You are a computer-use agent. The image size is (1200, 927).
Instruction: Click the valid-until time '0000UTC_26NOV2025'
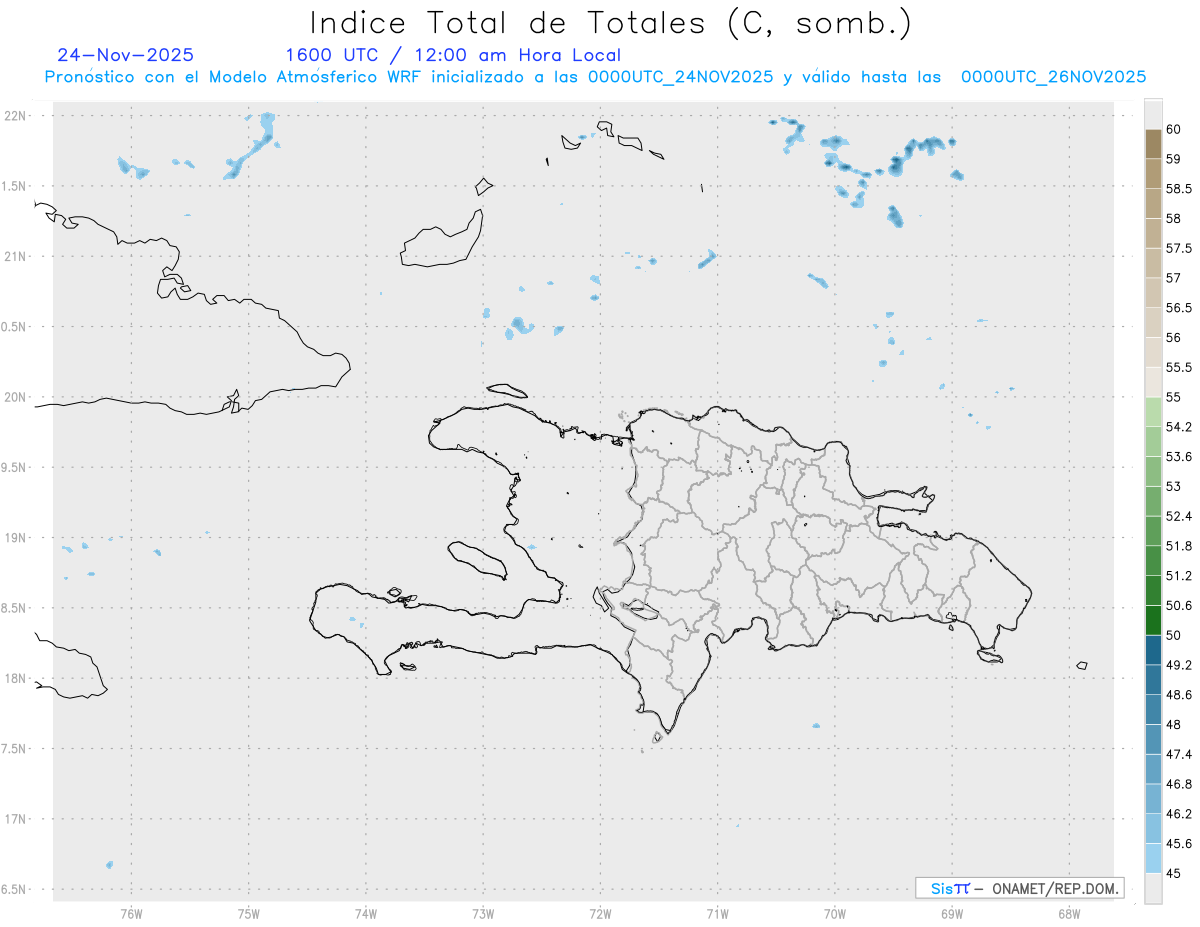[1053, 77]
